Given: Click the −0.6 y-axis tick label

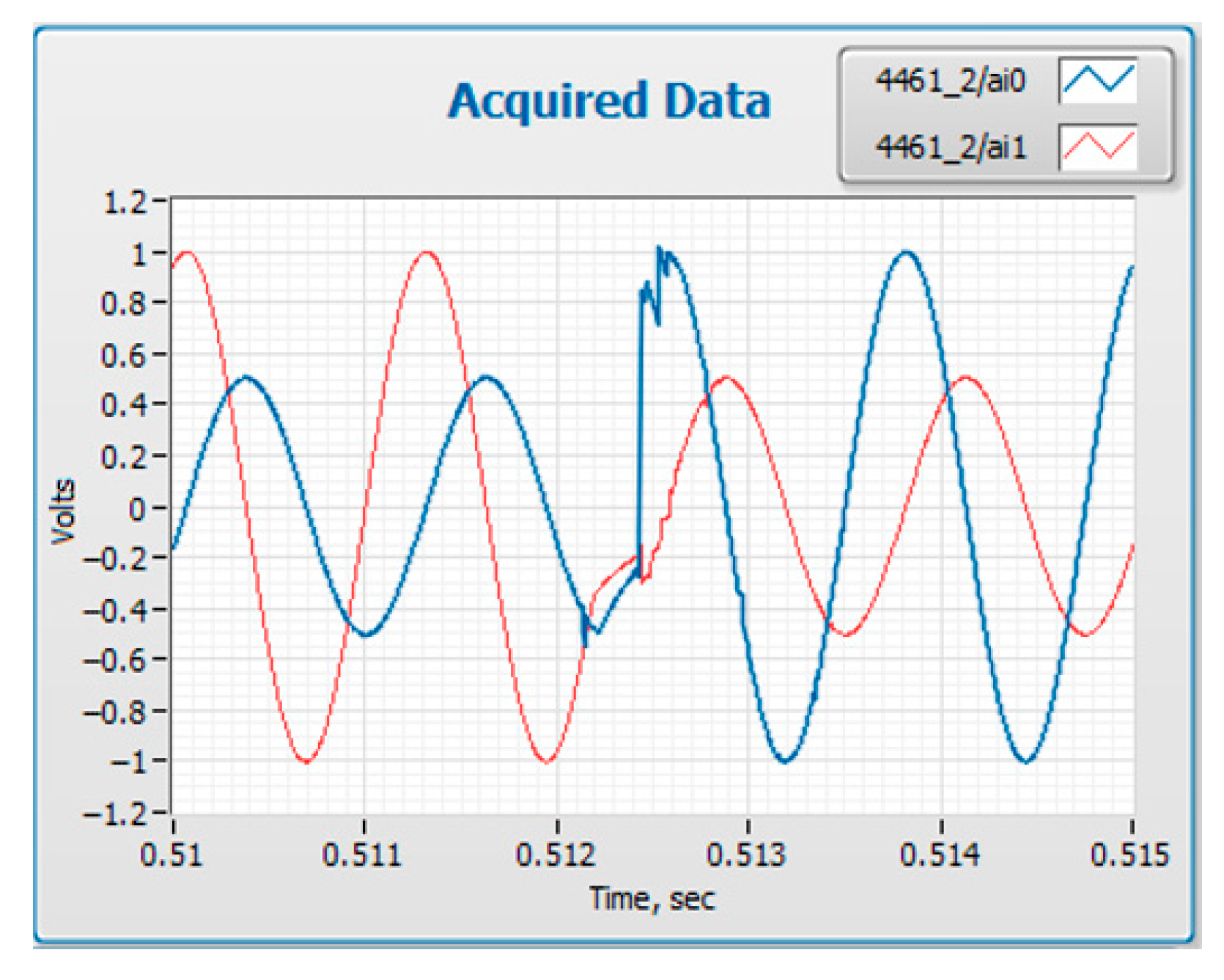Looking at the screenshot, I should pyautogui.click(x=116, y=660).
